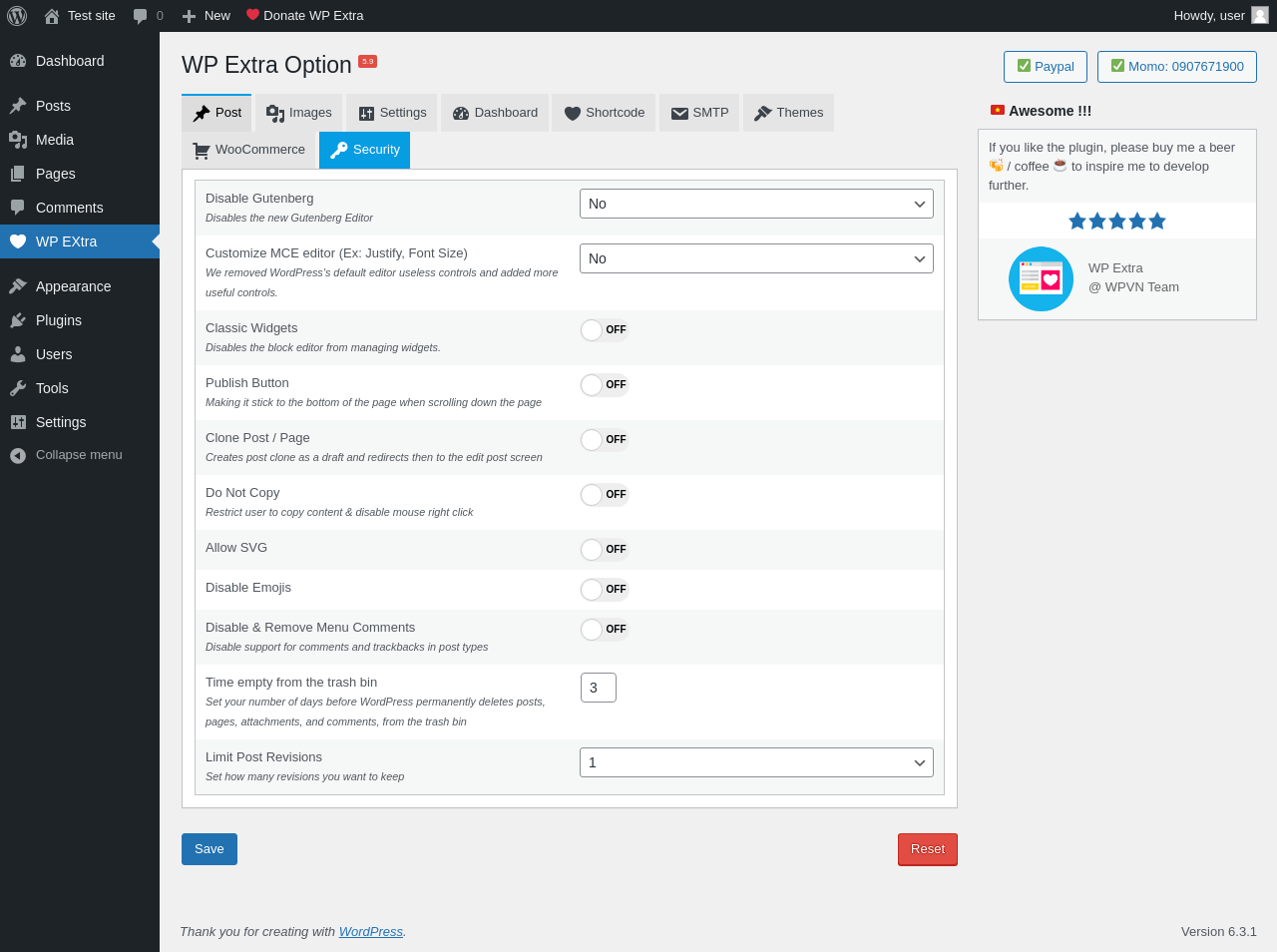Click the key icon on Security tab
The width and height of the screenshot is (1277, 952).
339,150
